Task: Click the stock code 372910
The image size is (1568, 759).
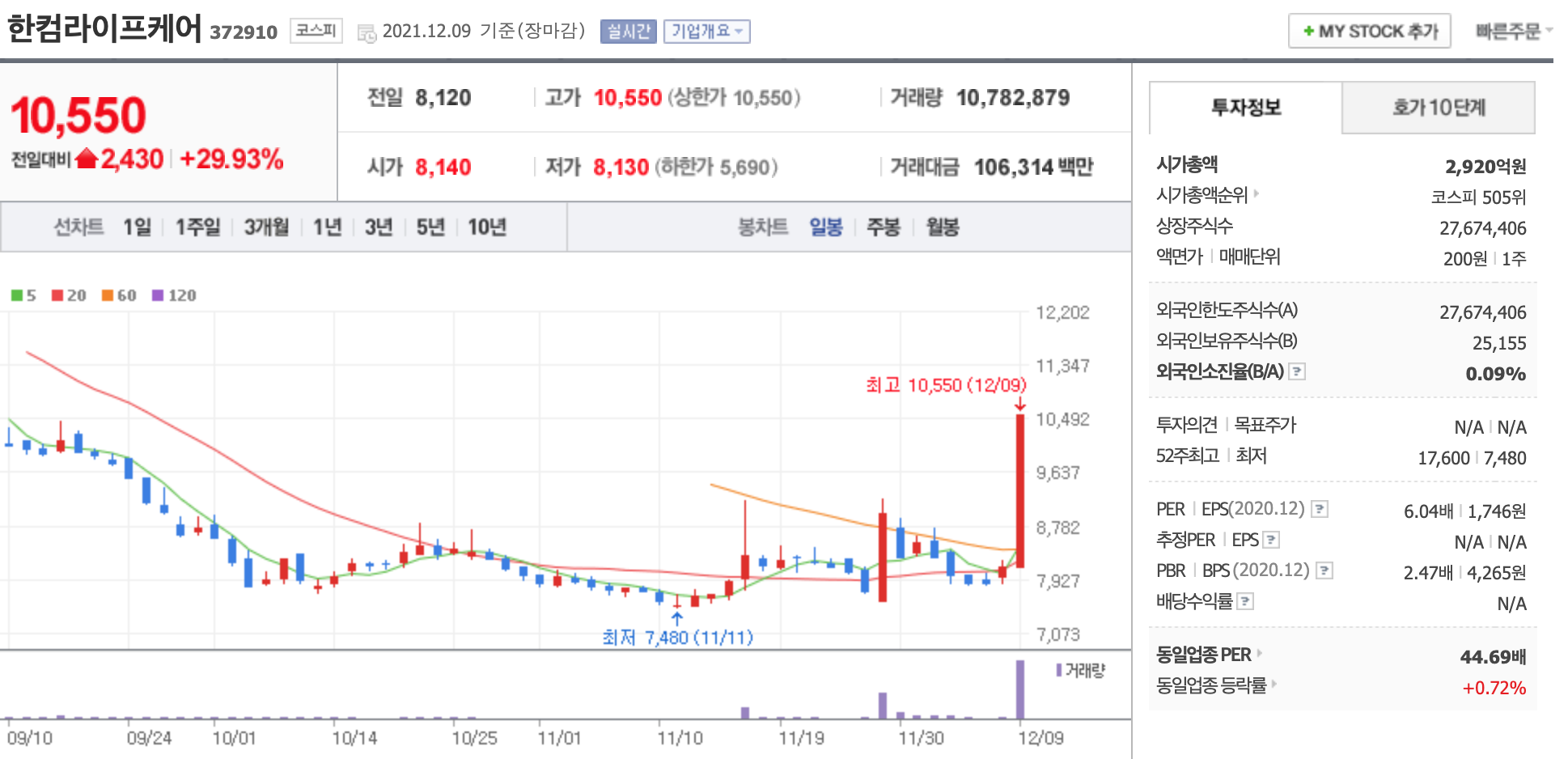Action: (x=244, y=32)
